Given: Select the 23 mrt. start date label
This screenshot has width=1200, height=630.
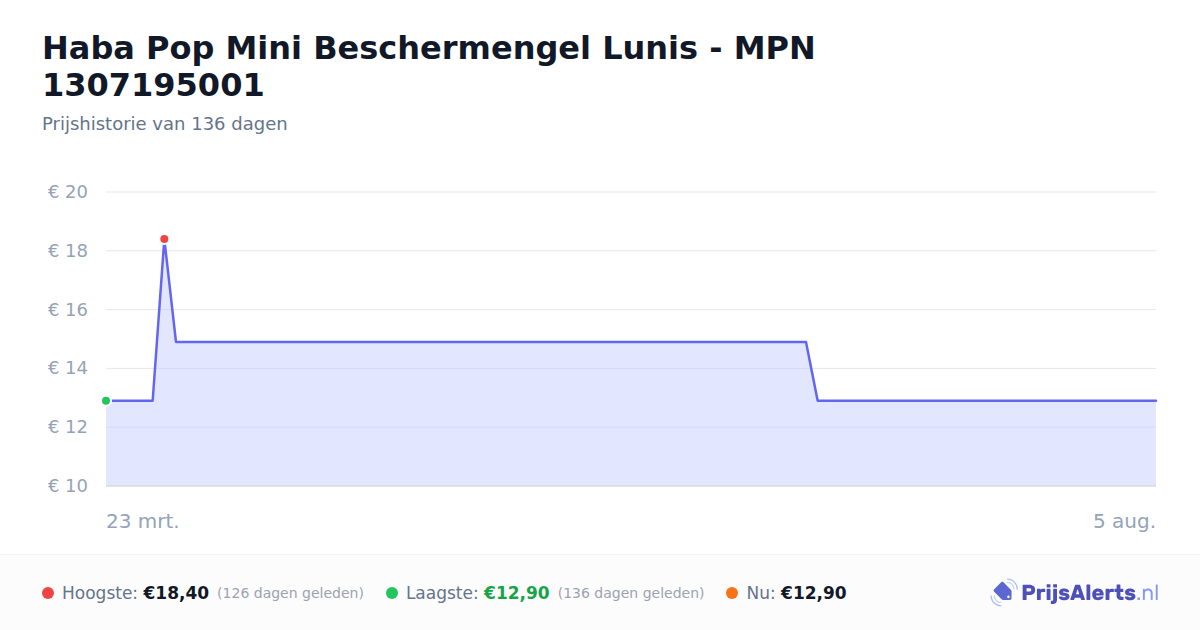Looking at the screenshot, I should tap(143, 521).
